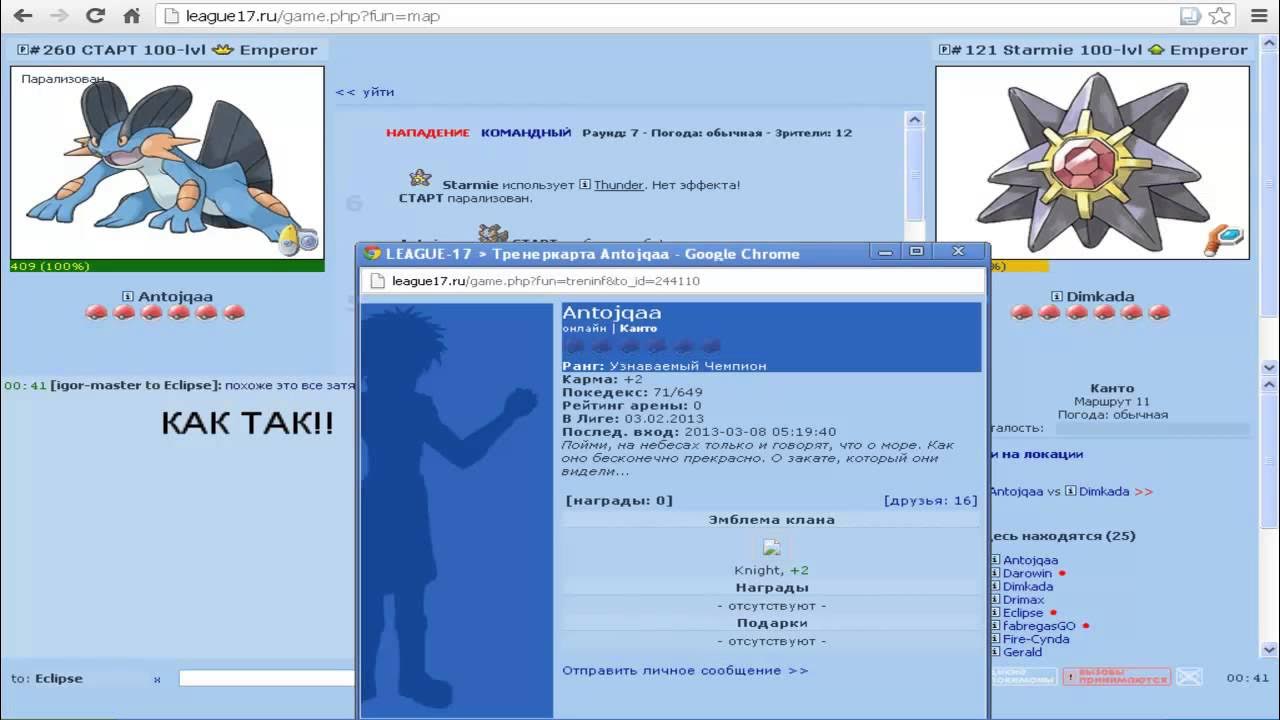Viewport: 1280px width, 720px height.
Task: Click Dimkada's last pokeball icon
Action: [x=1159, y=313]
